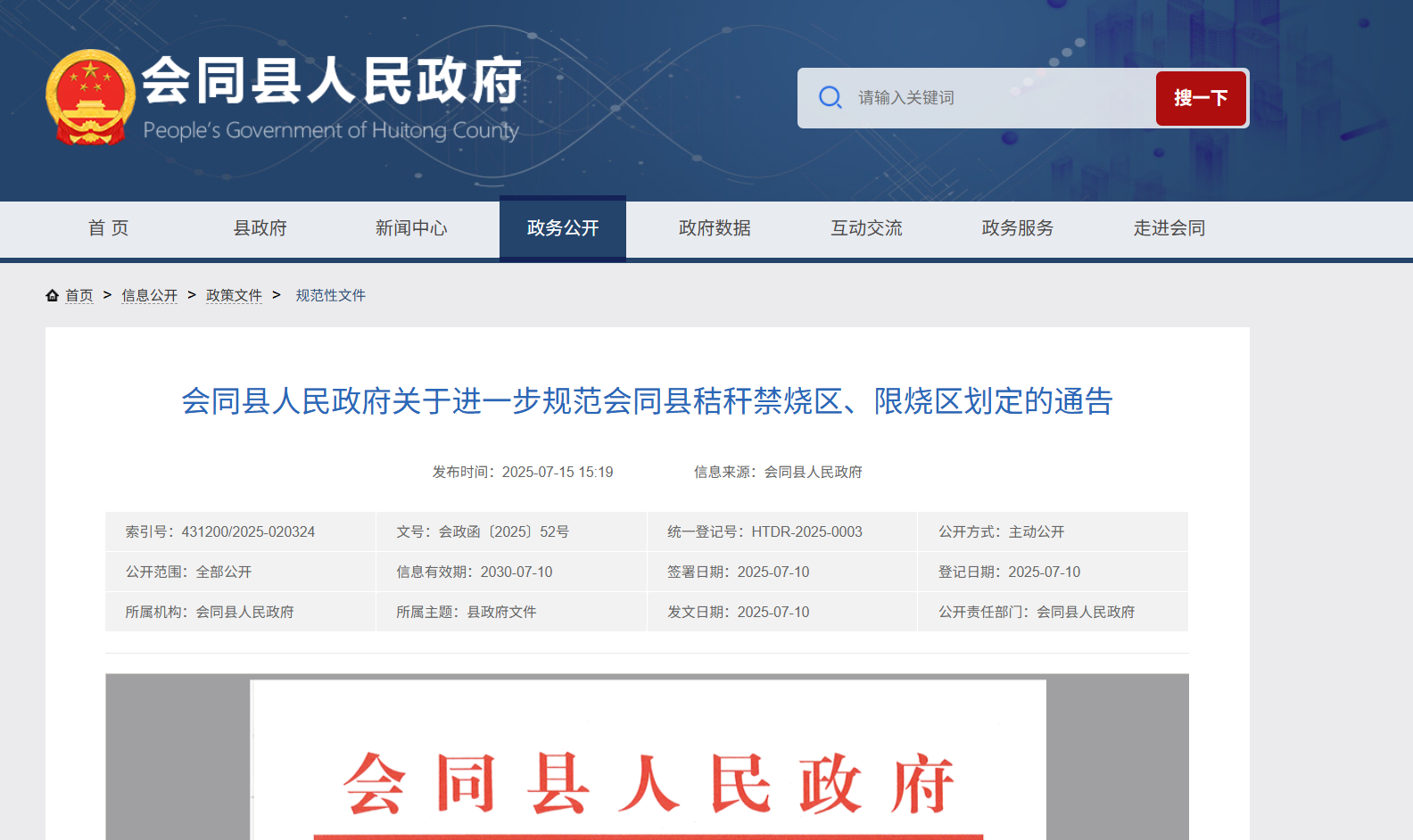Click 所属主题：县政府文件 cell
Viewport: 1413px width, 840px height.
click(511, 612)
